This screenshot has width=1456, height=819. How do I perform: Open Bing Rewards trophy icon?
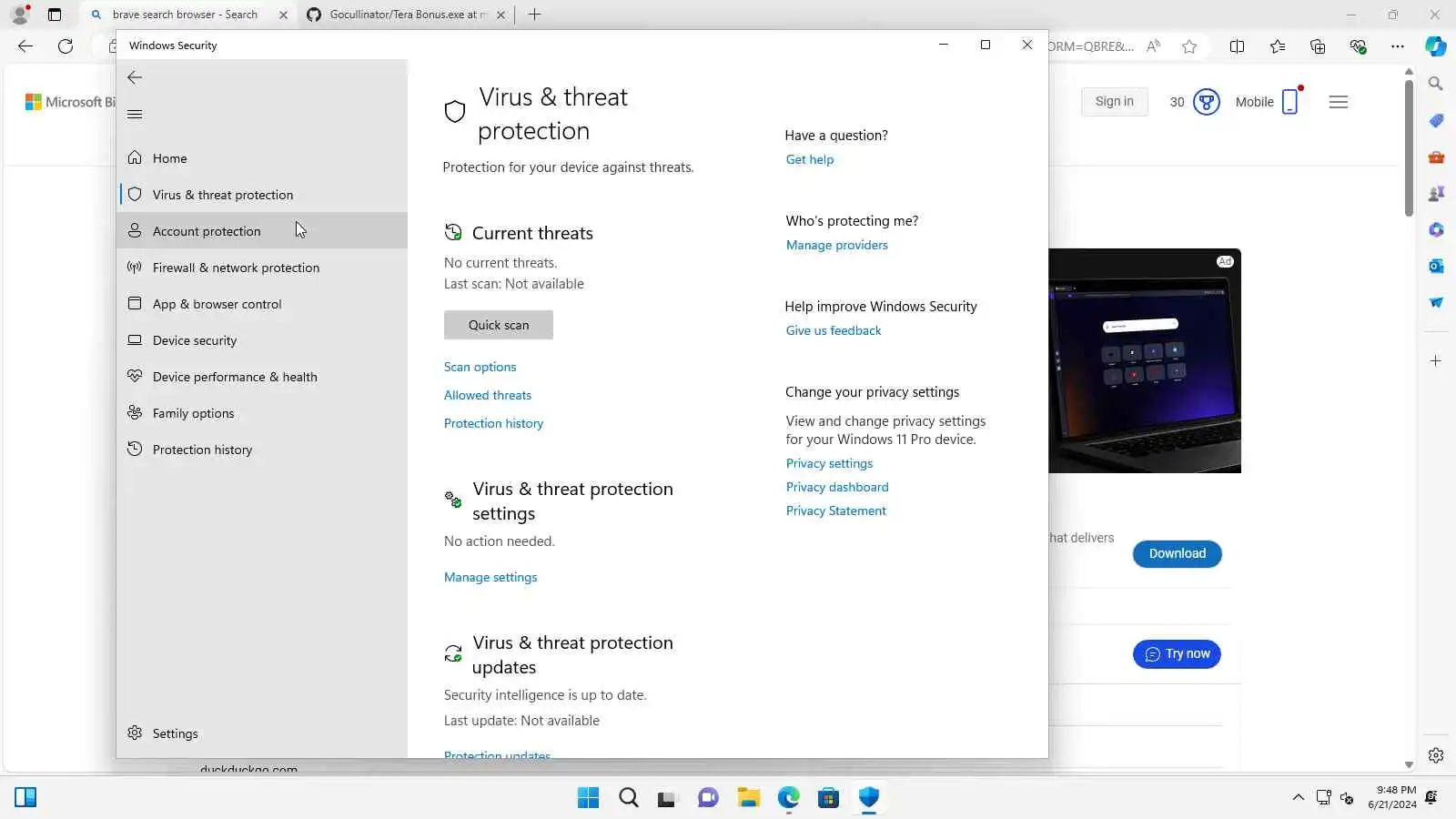pyautogui.click(x=1207, y=102)
